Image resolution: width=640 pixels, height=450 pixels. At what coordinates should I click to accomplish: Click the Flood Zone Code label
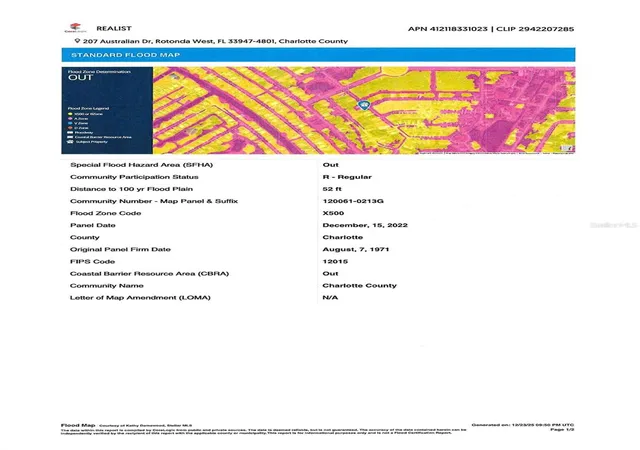pyautogui.click(x=105, y=213)
